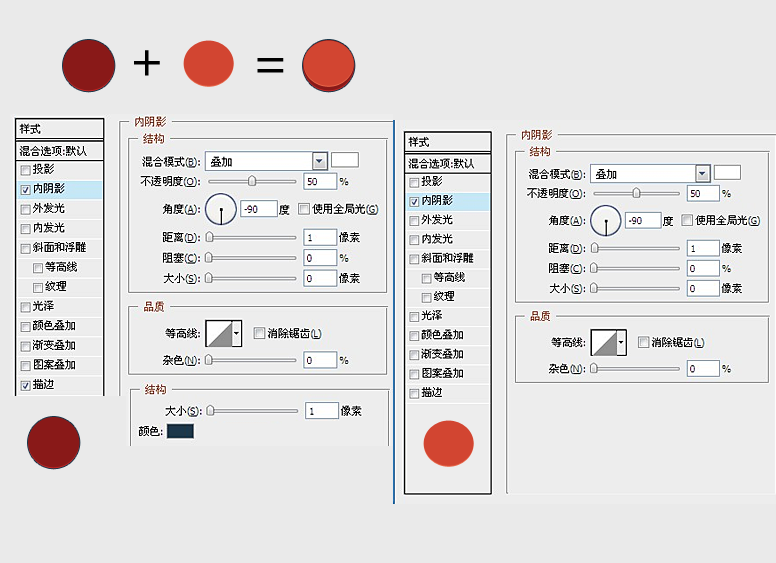Uncheck 内阴影 in left style list
The width and height of the screenshot is (776, 563).
25,190
